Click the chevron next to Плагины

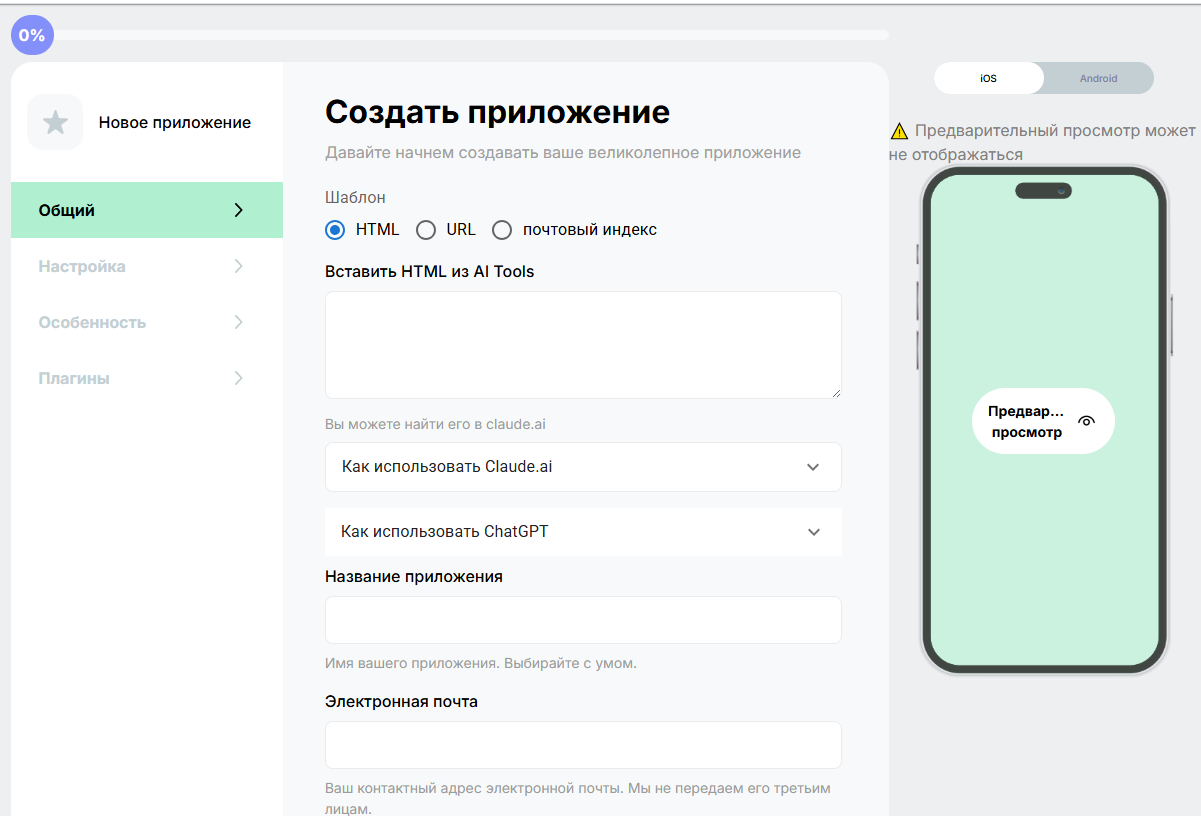click(238, 378)
